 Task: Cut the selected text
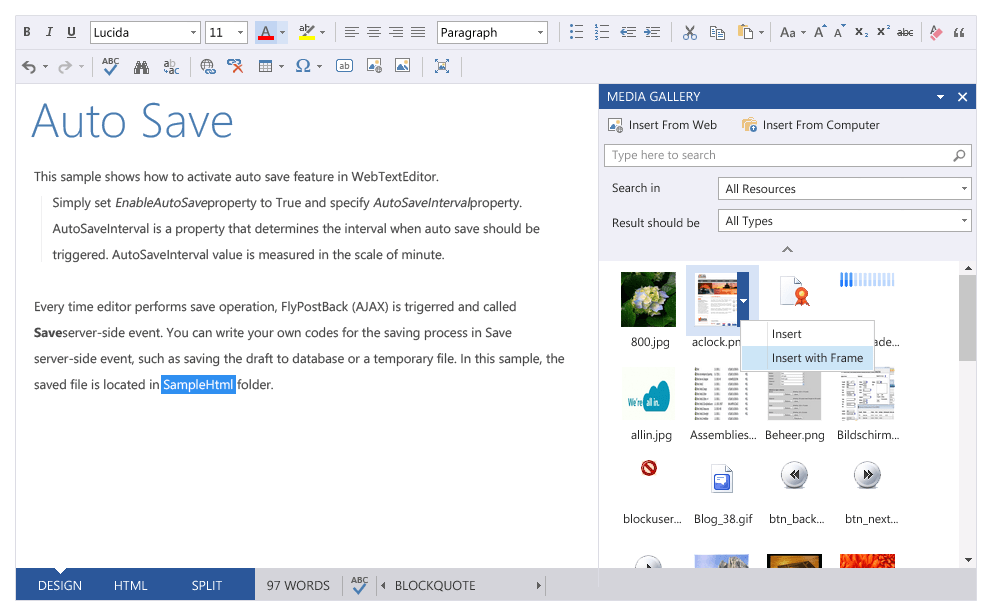[x=689, y=31]
